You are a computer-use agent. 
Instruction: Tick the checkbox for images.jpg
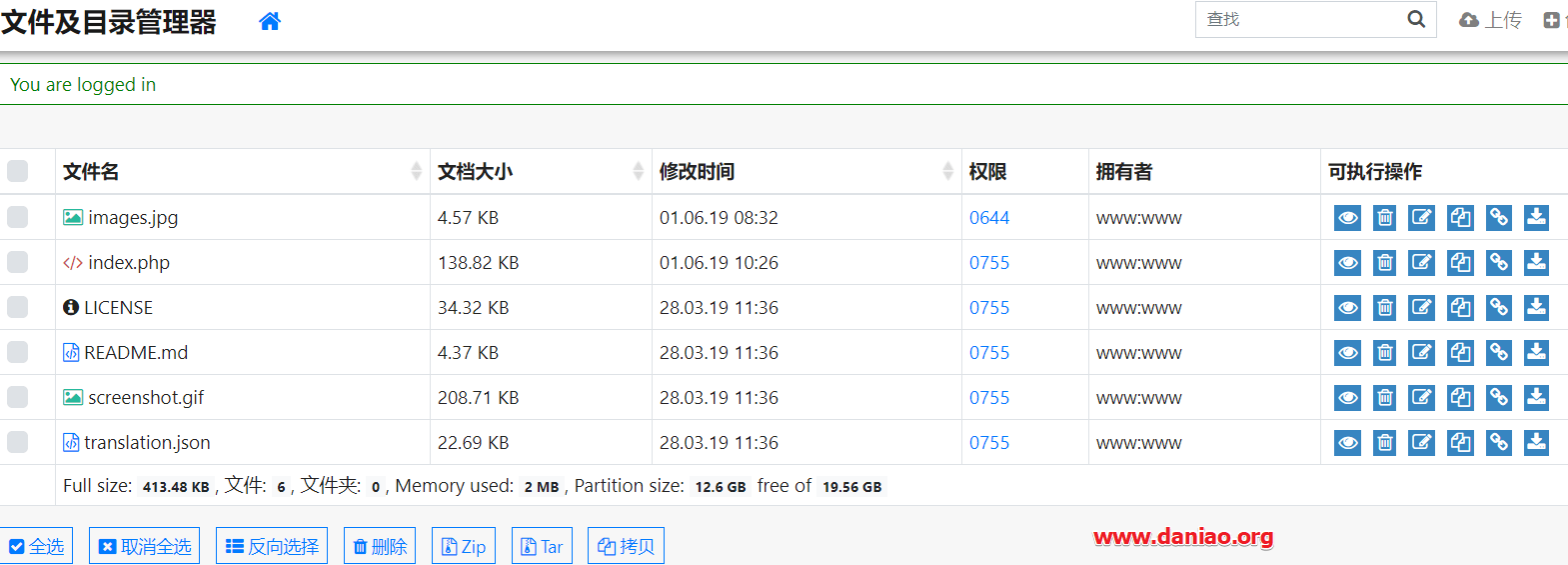[18, 217]
